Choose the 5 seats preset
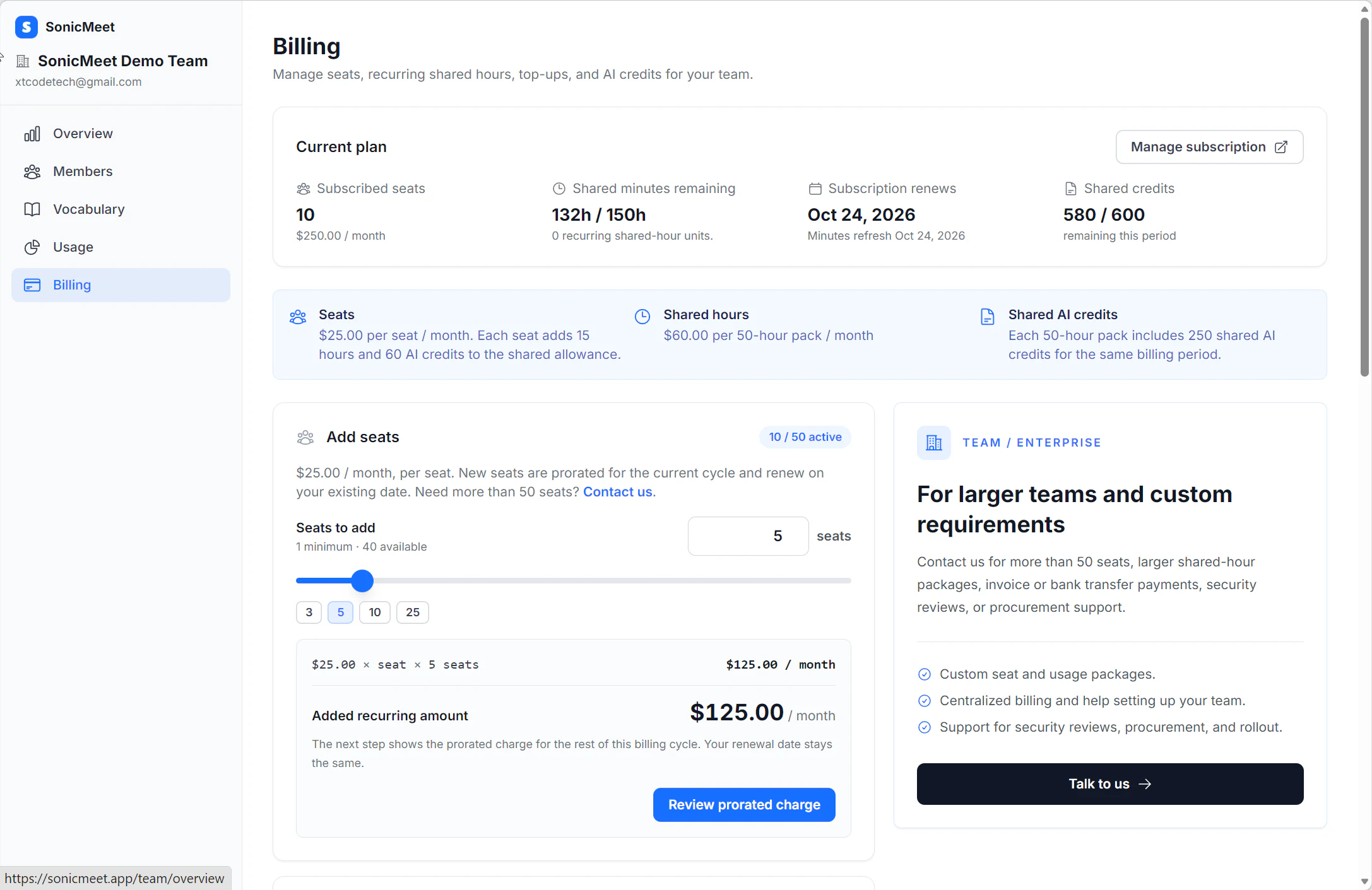Screen dimensions: 1372x890 click(340, 612)
